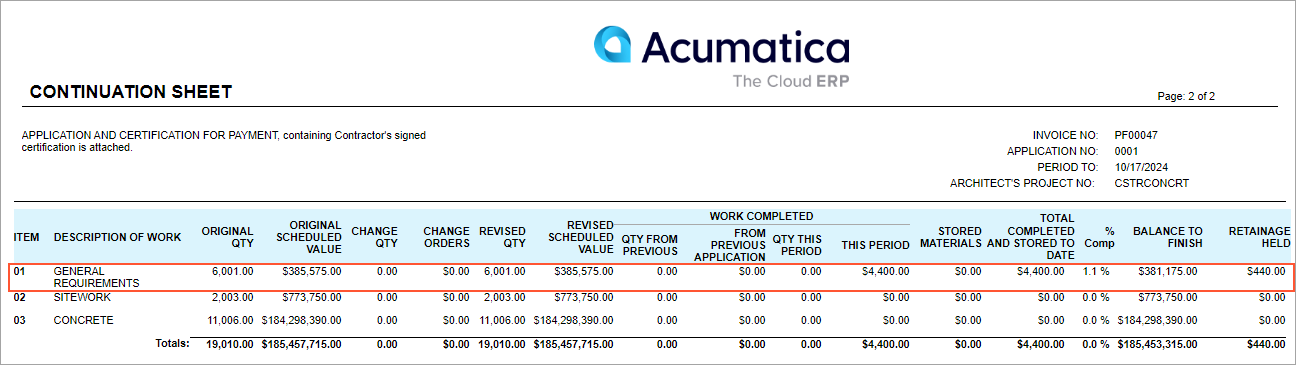This screenshot has width=1296, height=365.
Task: Click the Acumatica logo icon
Action: pyautogui.click(x=613, y=45)
